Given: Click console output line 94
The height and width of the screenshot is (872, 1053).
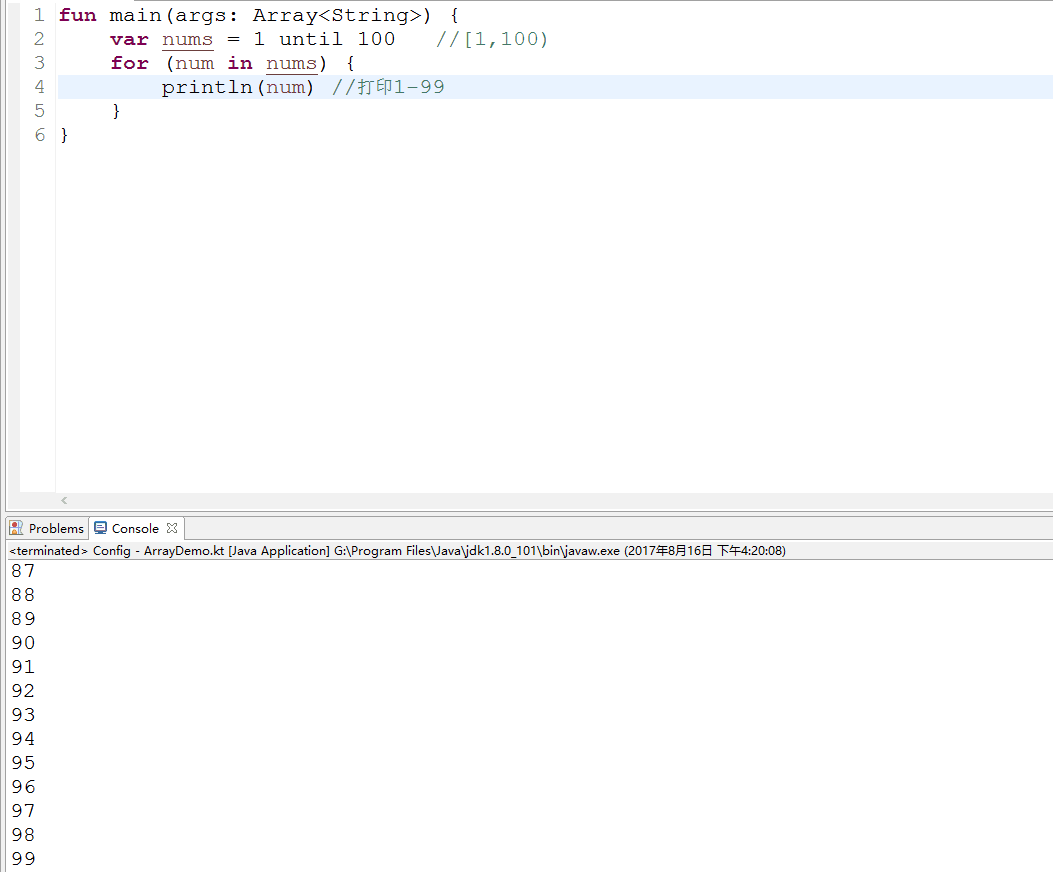Looking at the screenshot, I should coord(23,739).
